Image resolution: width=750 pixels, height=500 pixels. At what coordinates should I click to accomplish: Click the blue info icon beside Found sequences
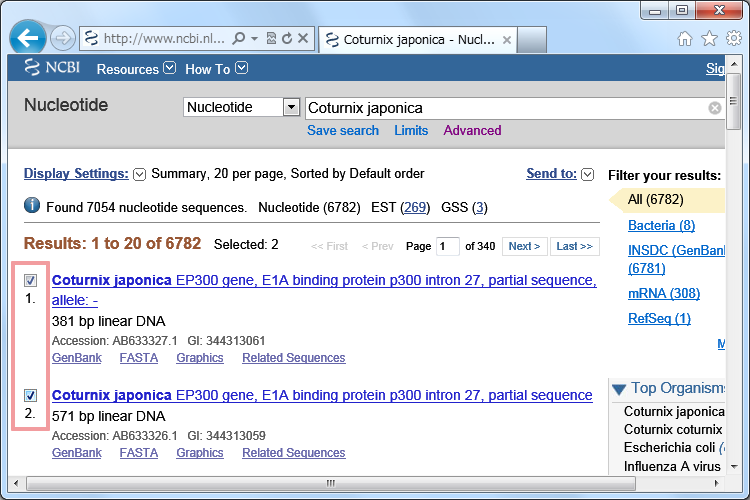[x=32, y=206]
